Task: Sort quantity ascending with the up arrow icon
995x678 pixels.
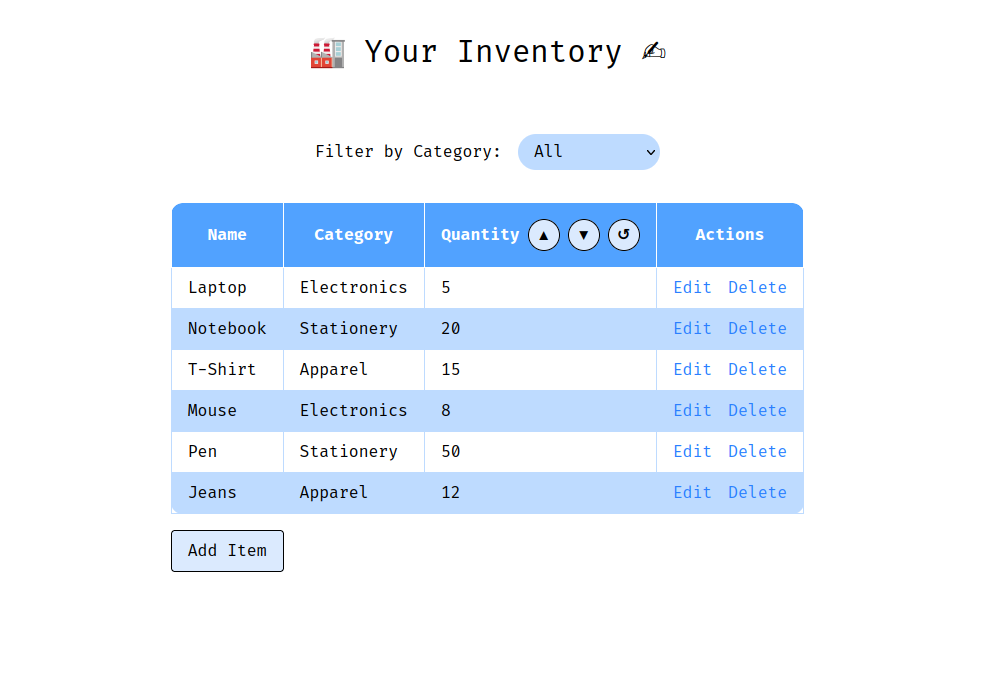Action: tap(543, 234)
